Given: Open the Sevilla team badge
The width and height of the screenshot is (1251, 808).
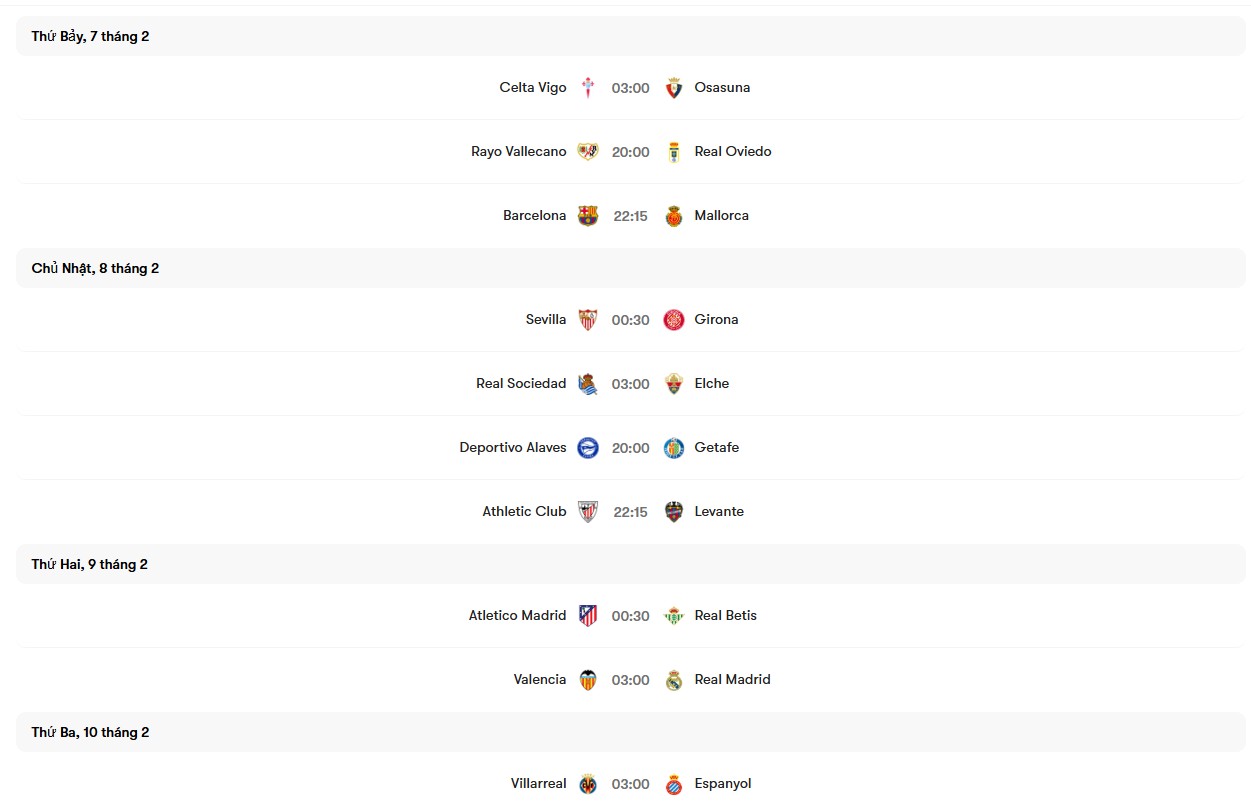Looking at the screenshot, I should [588, 319].
